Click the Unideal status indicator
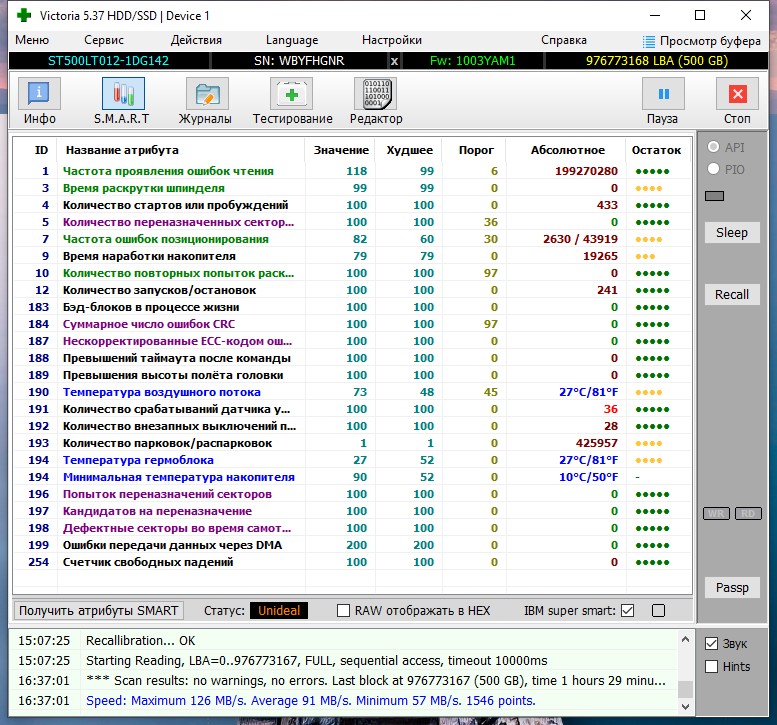Screen dimensions: 777x725 278,611
